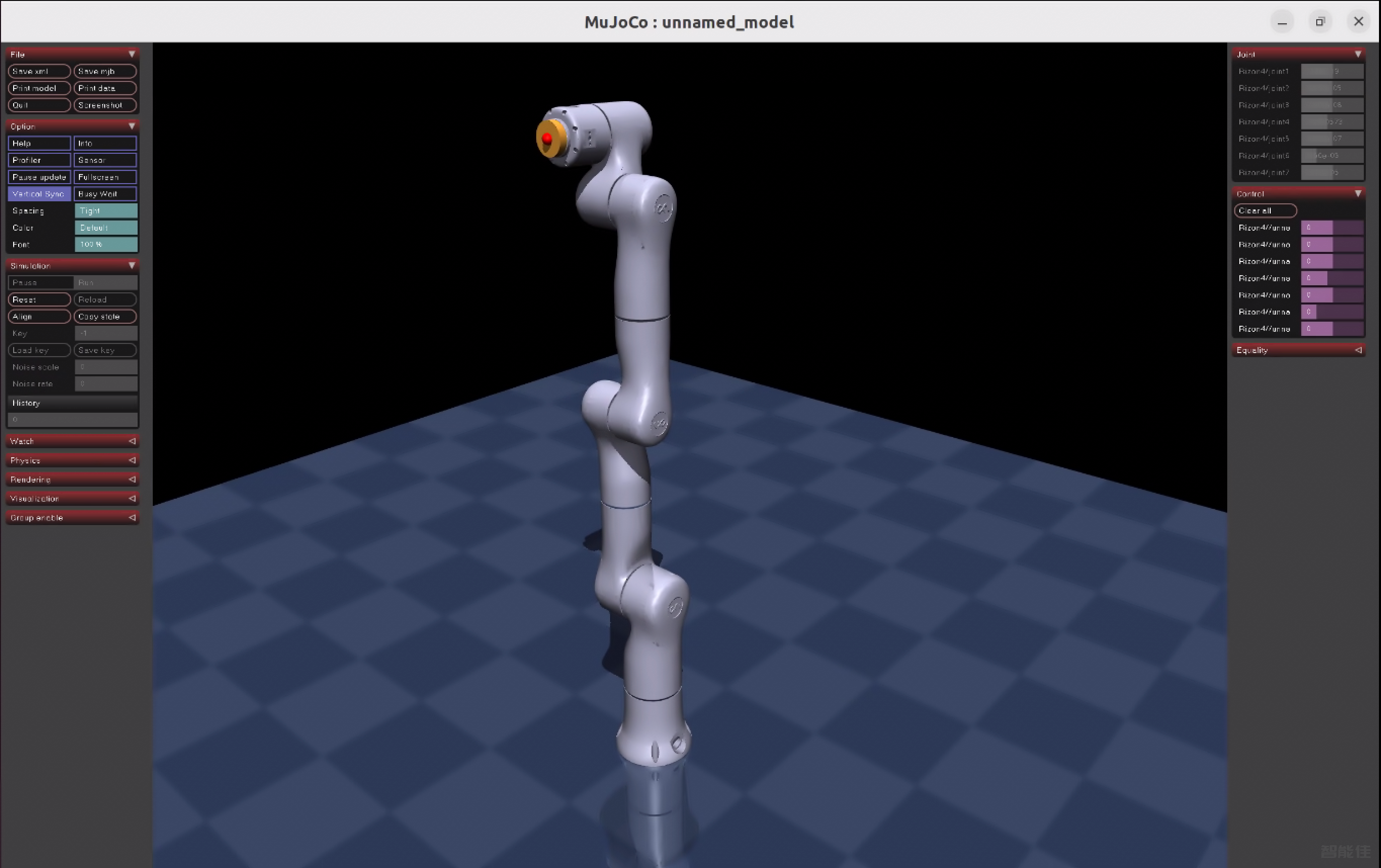
Task: Select Run in the Simulation section
Action: point(106,283)
